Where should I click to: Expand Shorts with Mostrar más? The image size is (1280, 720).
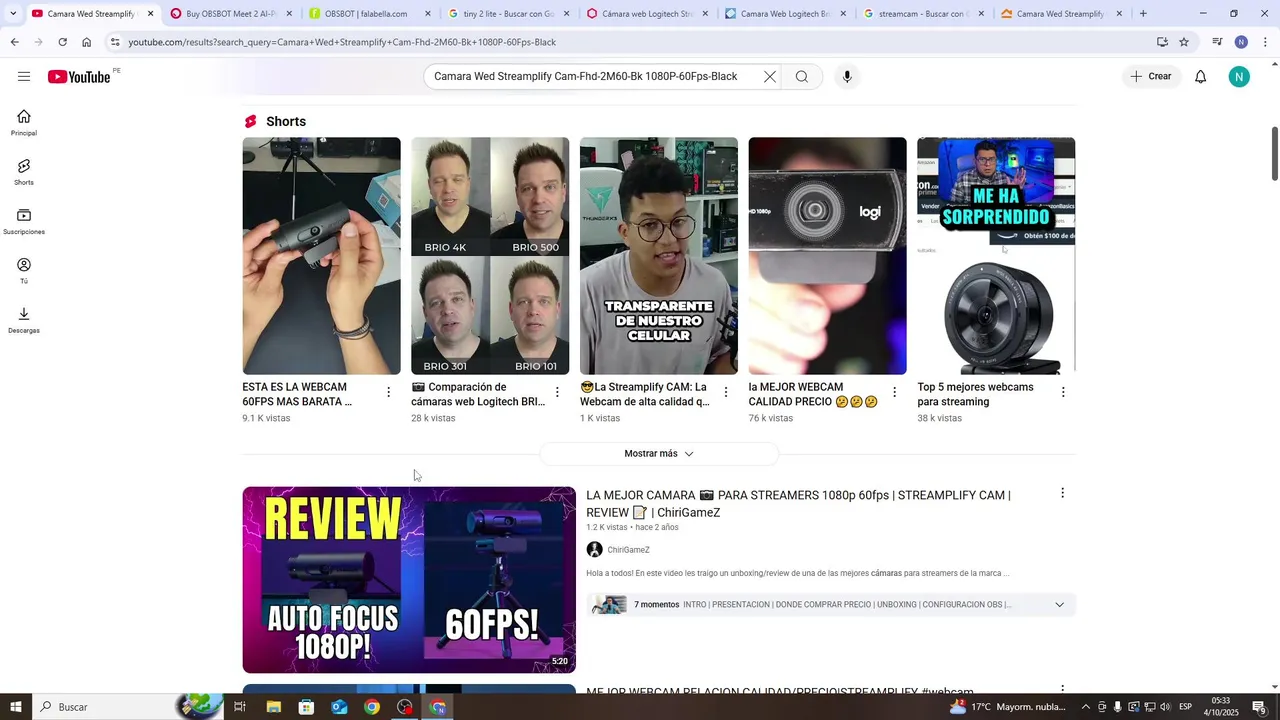pos(659,454)
